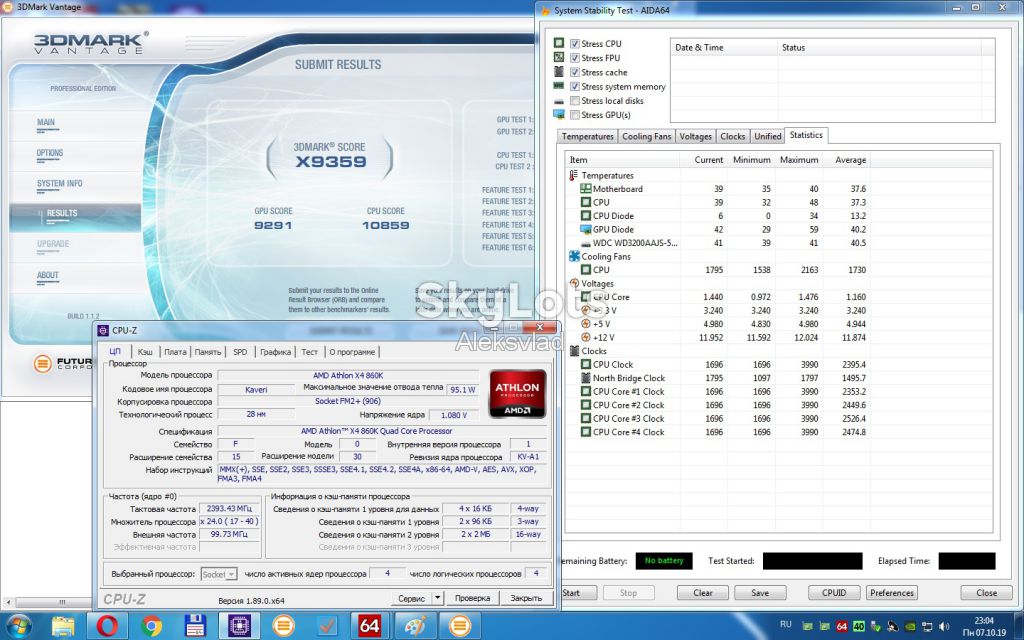Enable Stress local disks checkbox
Image resolution: width=1024 pixels, height=640 pixels.
click(x=575, y=101)
